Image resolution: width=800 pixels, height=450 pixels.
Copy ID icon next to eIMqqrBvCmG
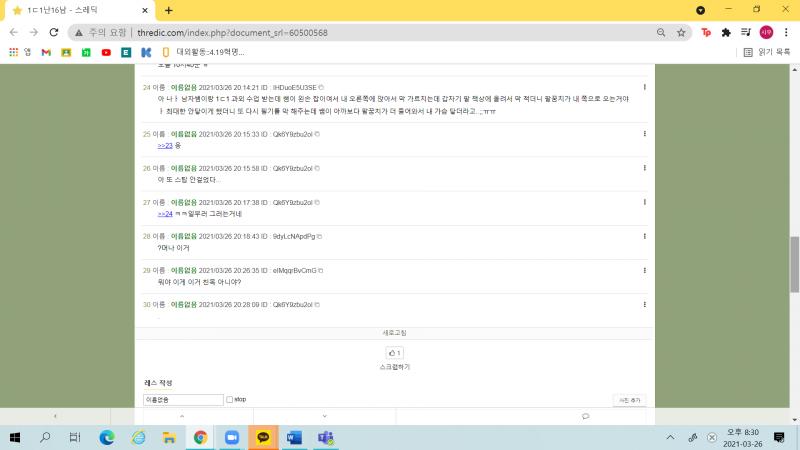(320, 271)
